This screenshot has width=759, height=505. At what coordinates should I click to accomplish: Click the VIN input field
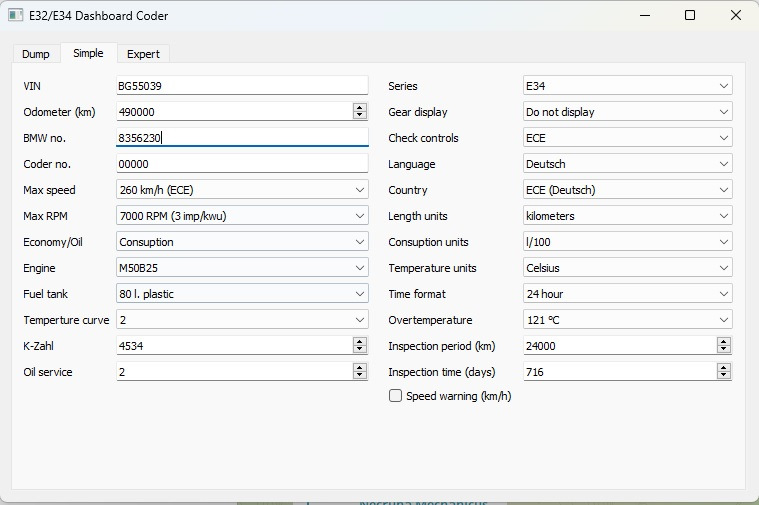coord(242,86)
